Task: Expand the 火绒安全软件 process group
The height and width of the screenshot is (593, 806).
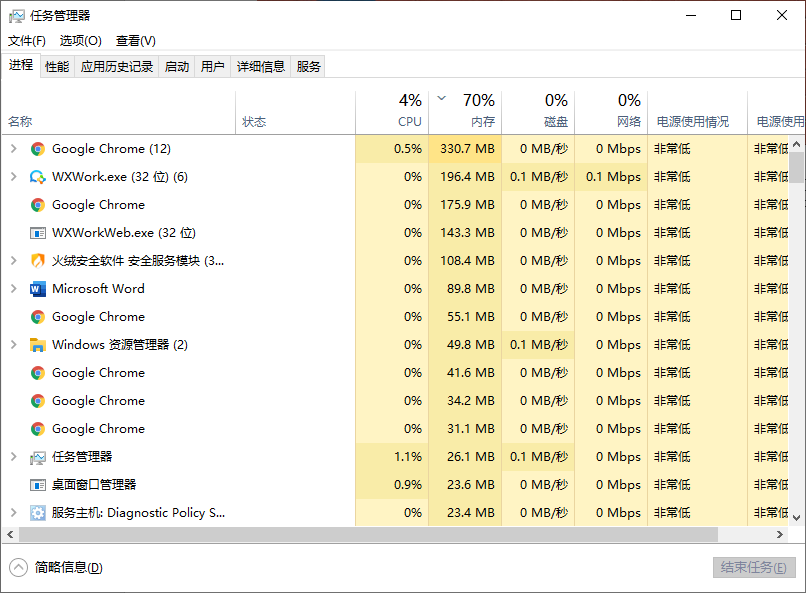Action: click(13, 260)
